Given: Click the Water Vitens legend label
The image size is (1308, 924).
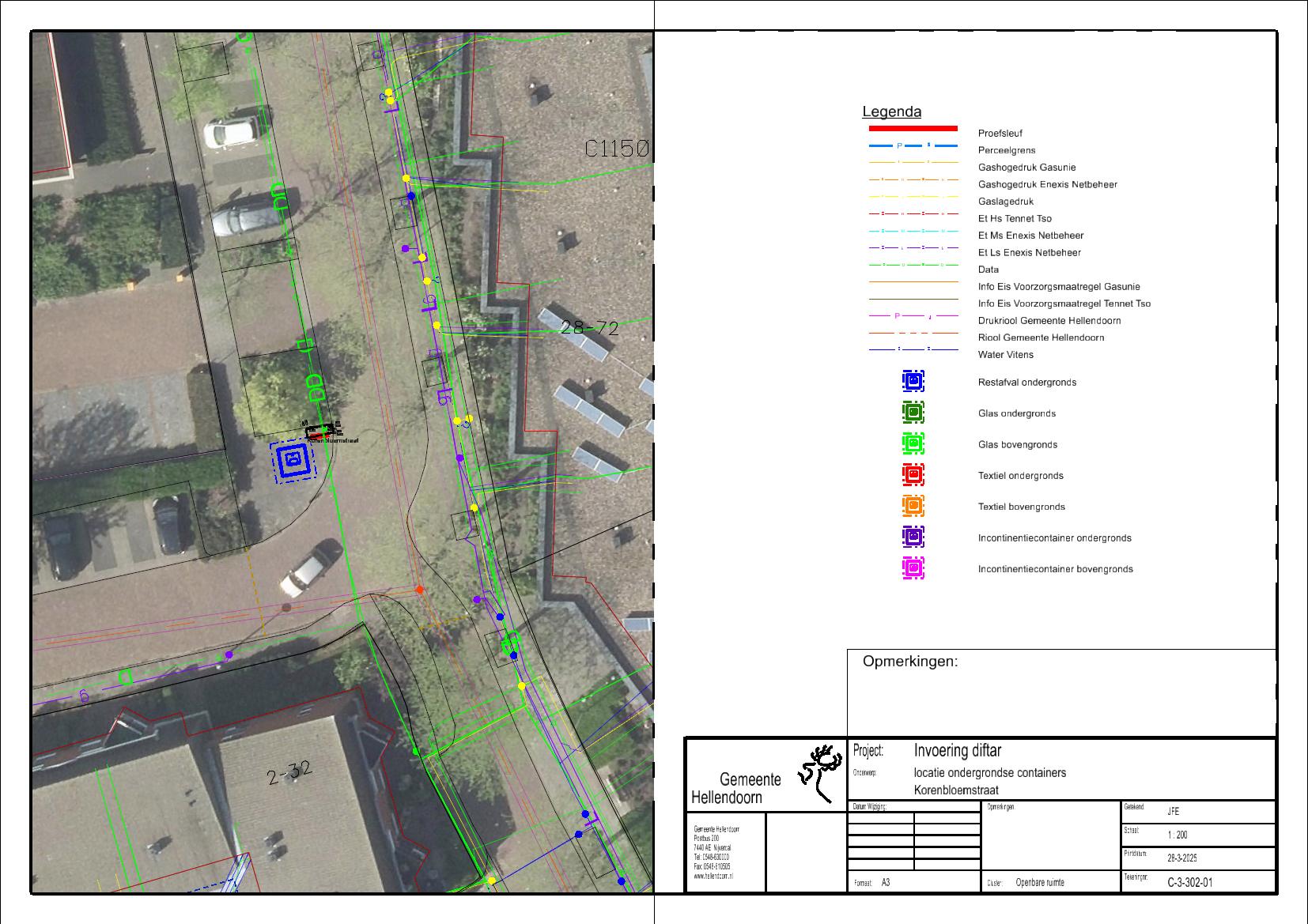Looking at the screenshot, I should point(1005,355).
